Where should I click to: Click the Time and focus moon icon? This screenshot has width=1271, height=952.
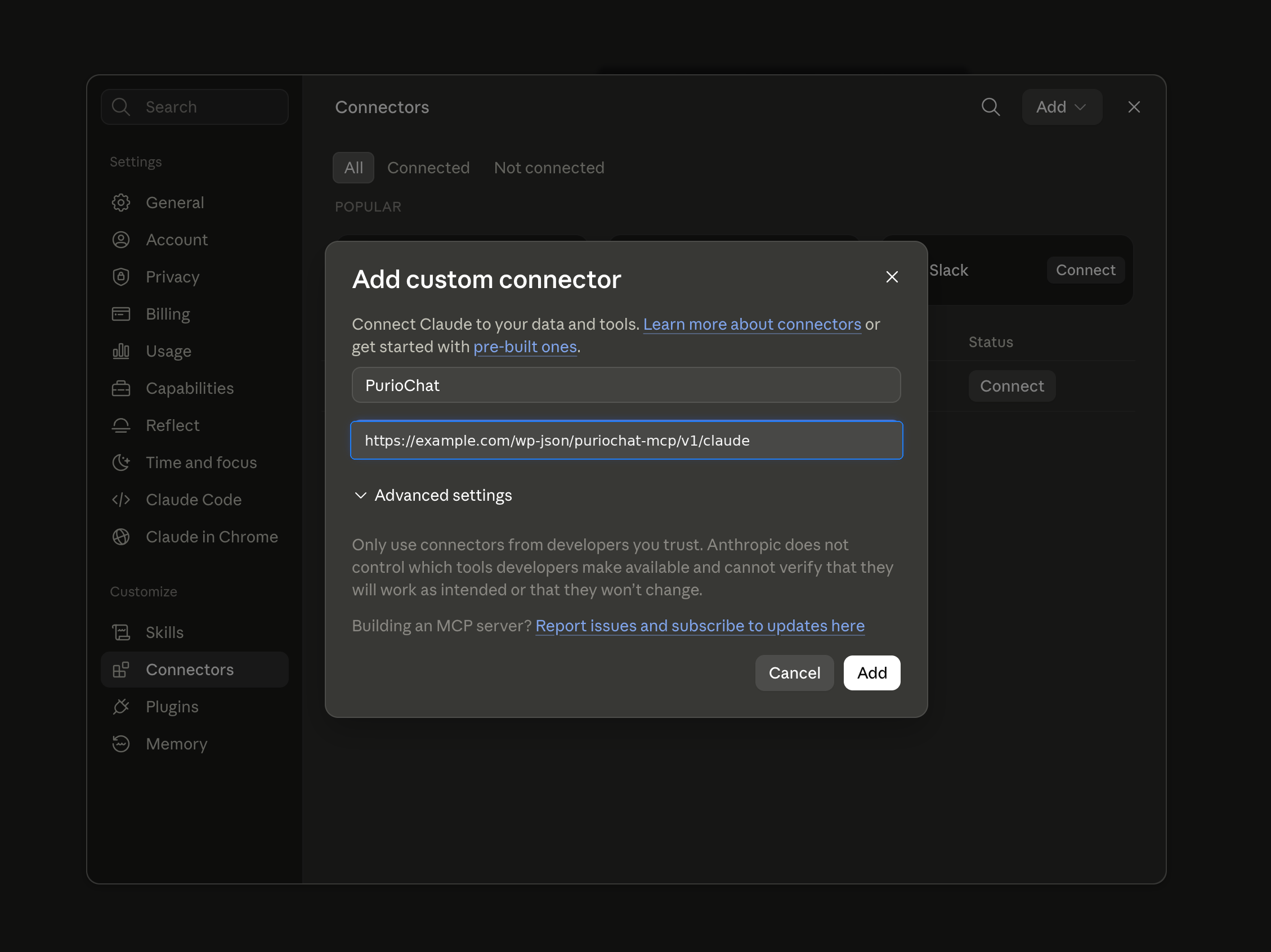120,463
